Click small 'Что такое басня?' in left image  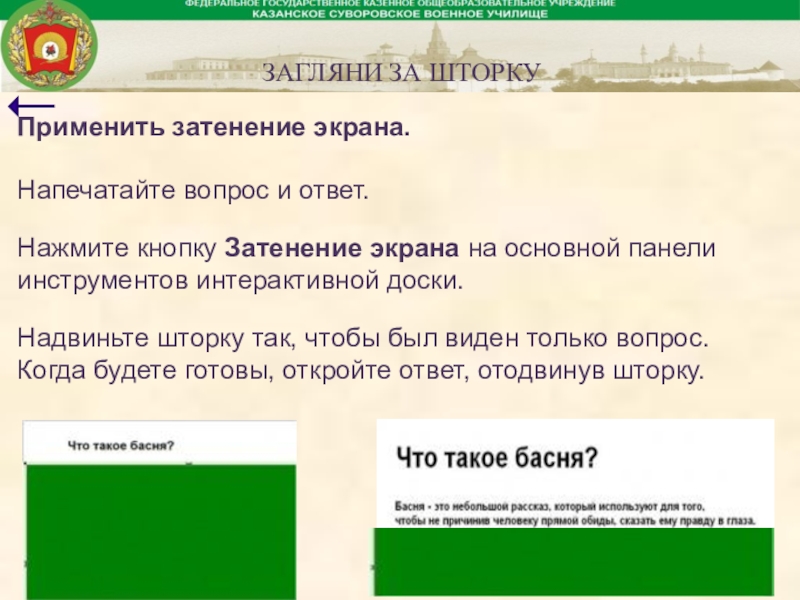(121, 445)
